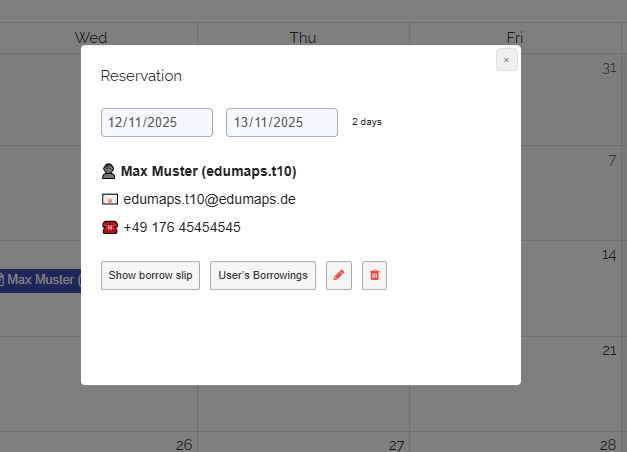The height and width of the screenshot is (452, 627).
Task: Click the pencil edit reservation icon
Action: (x=339, y=275)
